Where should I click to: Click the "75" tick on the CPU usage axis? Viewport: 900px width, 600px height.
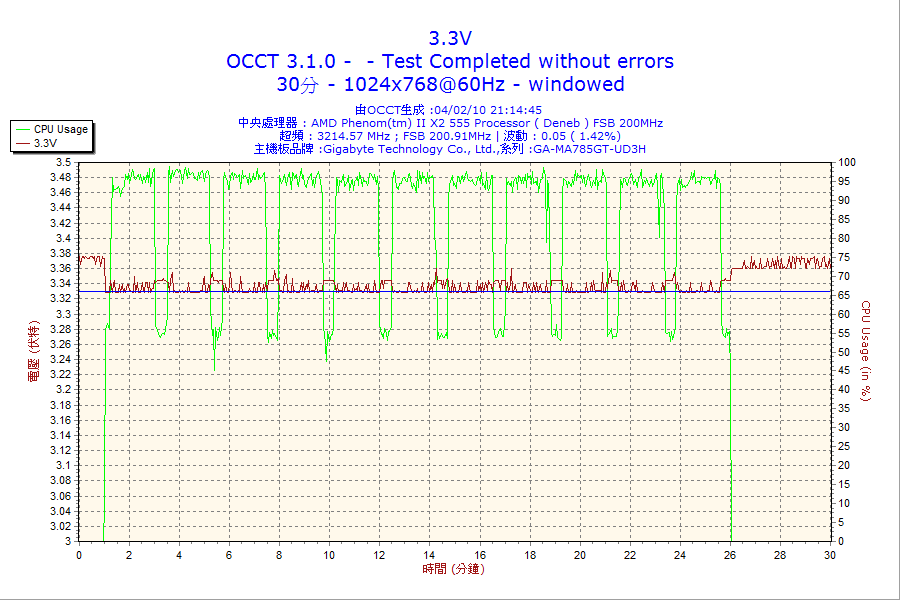pos(844,257)
